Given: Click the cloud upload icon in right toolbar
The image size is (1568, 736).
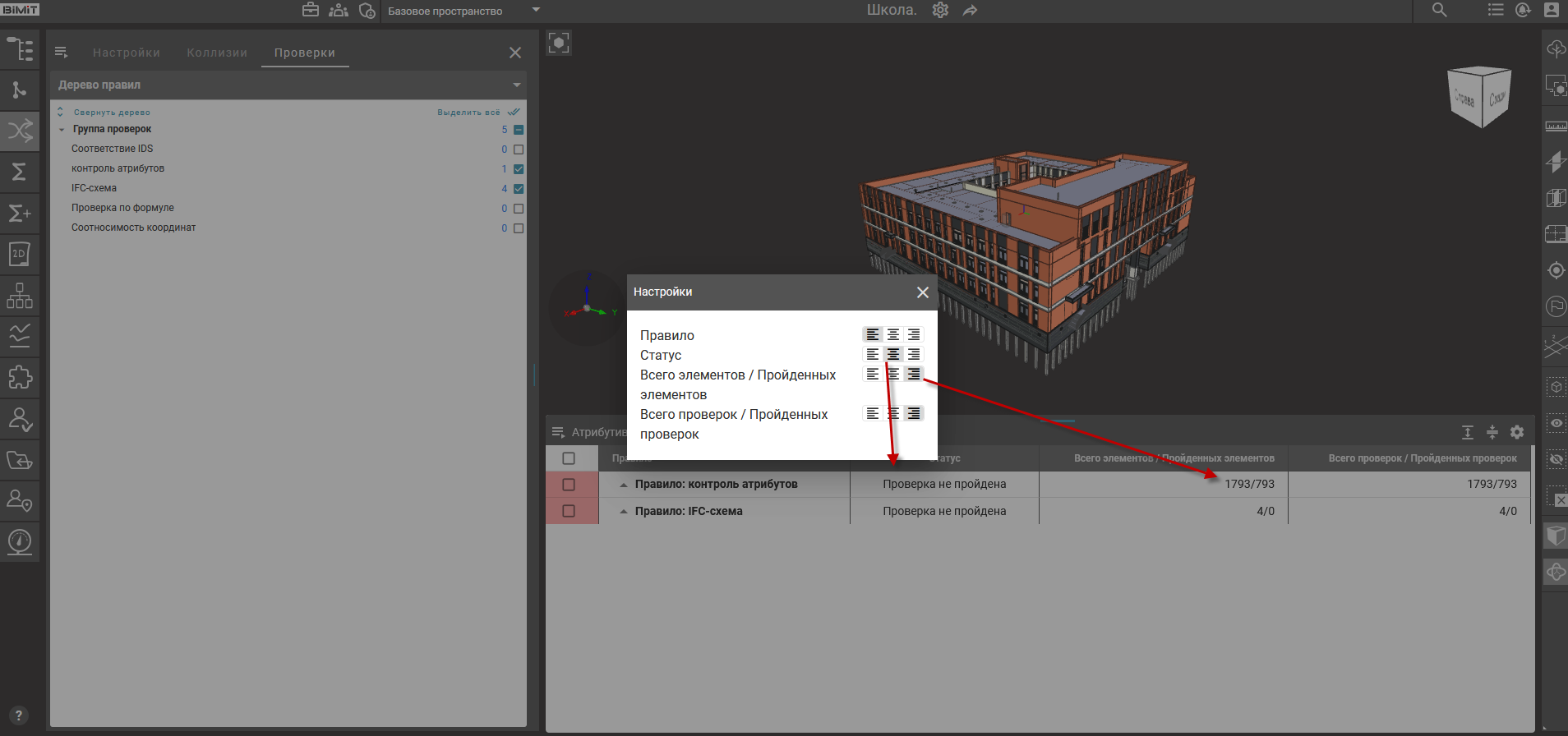Looking at the screenshot, I should tap(1556, 48).
